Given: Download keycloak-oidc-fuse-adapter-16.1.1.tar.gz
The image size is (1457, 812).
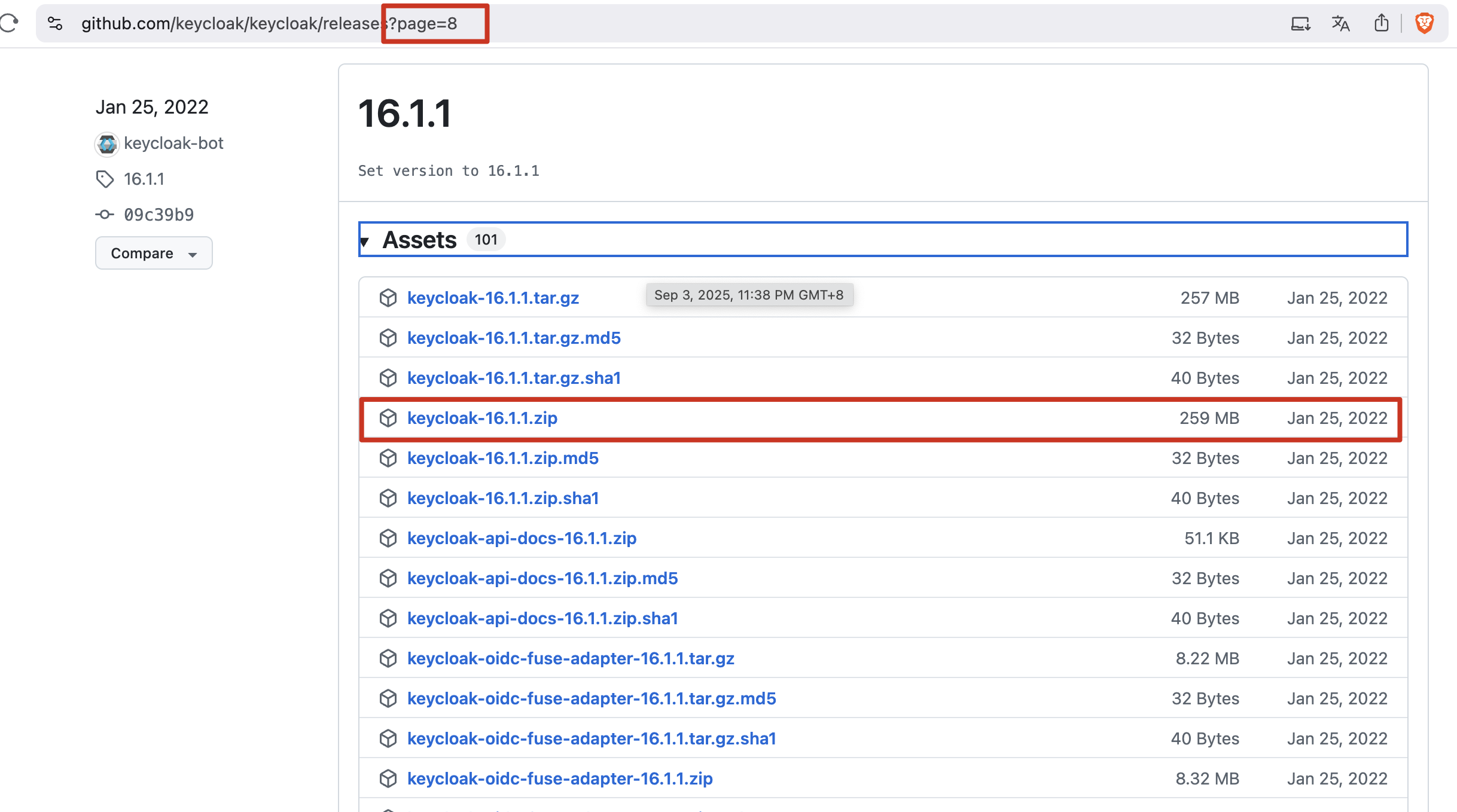Looking at the screenshot, I should pyautogui.click(x=571, y=658).
